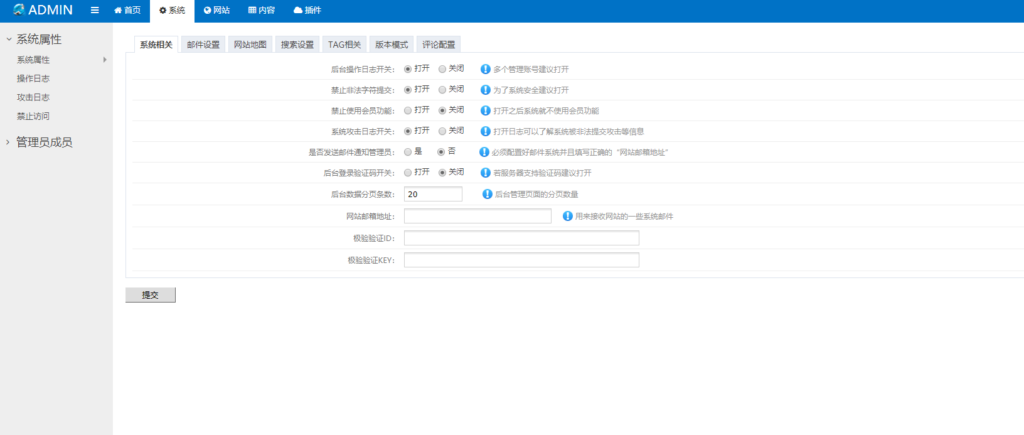The width and height of the screenshot is (1024, 435).
Task: Focus the 极验验证ID input field
Action: point(522,238)
